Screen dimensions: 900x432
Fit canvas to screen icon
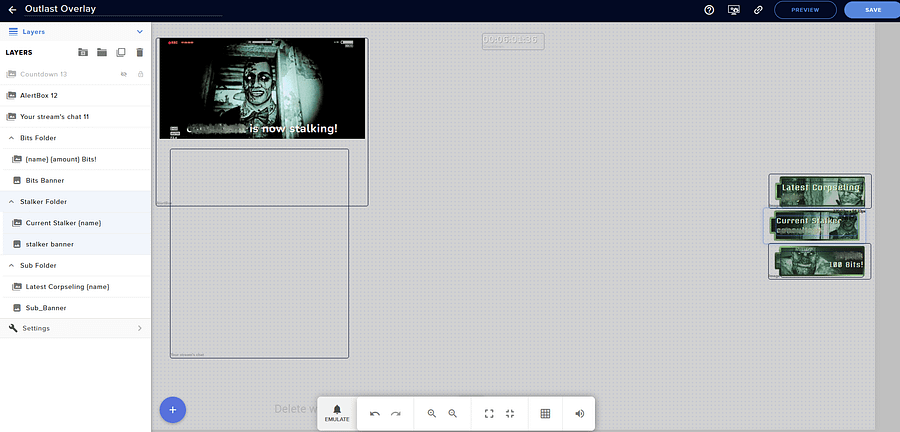tap(489, 414)
